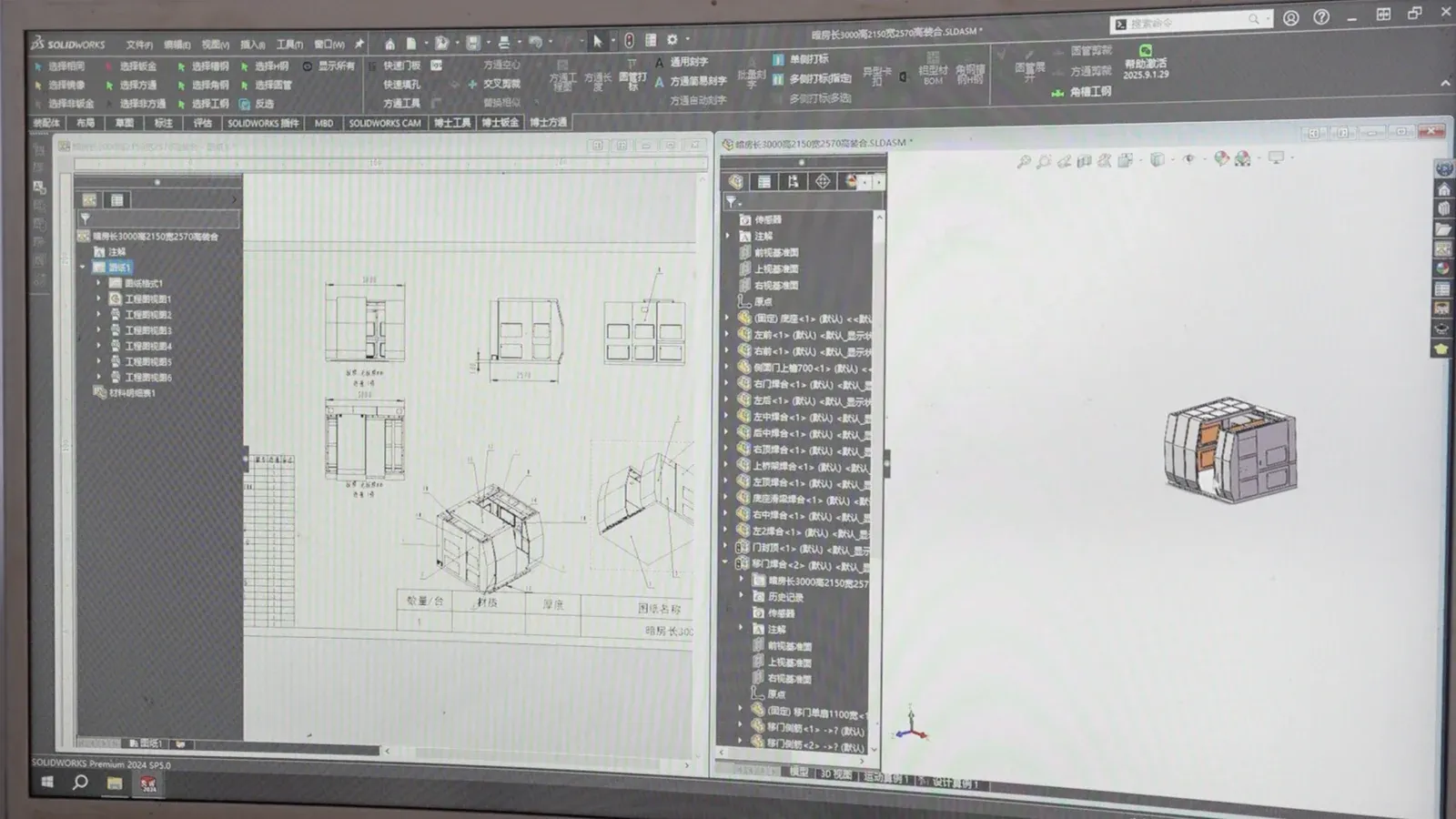Click the Zoom to Fit icon in the view toolbar
Screen dimensions: 1456x819
(1024, 161)
